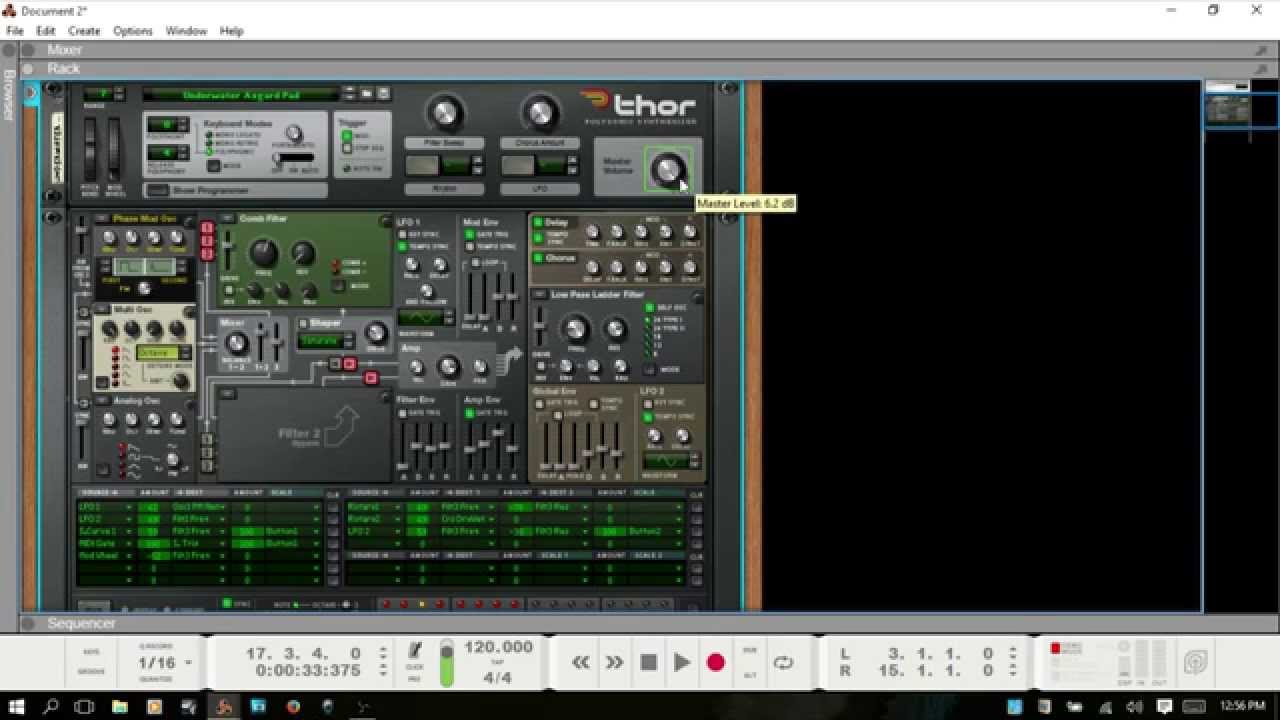Click the save patch disk icon
This screenshot has height=720, width=1280.
coord(382,95)
